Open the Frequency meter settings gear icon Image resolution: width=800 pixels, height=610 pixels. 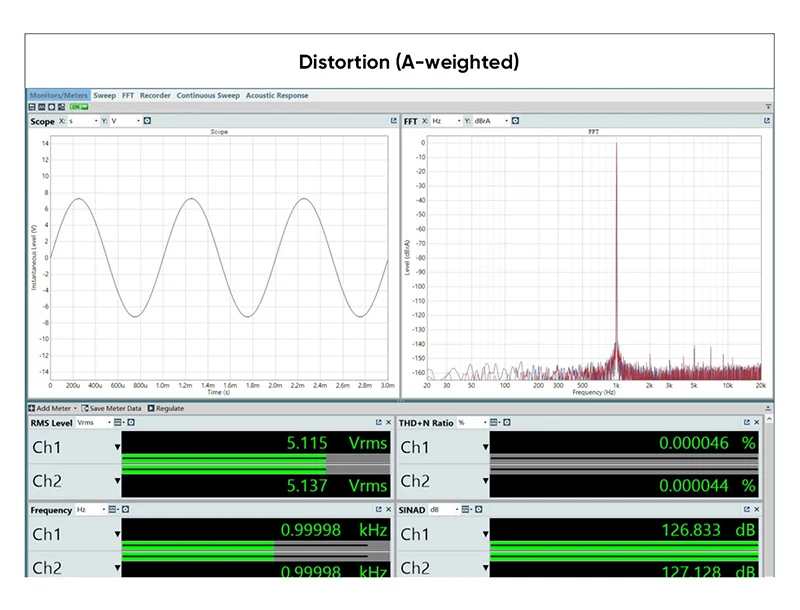pyautogui.click(x=126, y=510)
